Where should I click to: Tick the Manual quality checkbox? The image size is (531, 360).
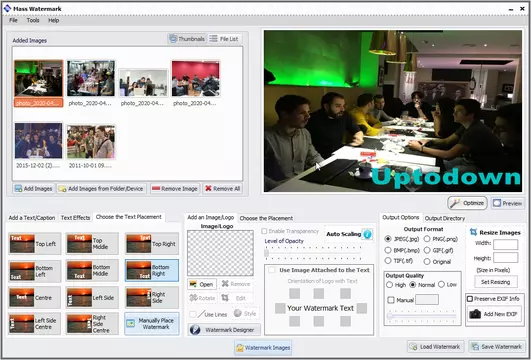(x=391, y=300)
